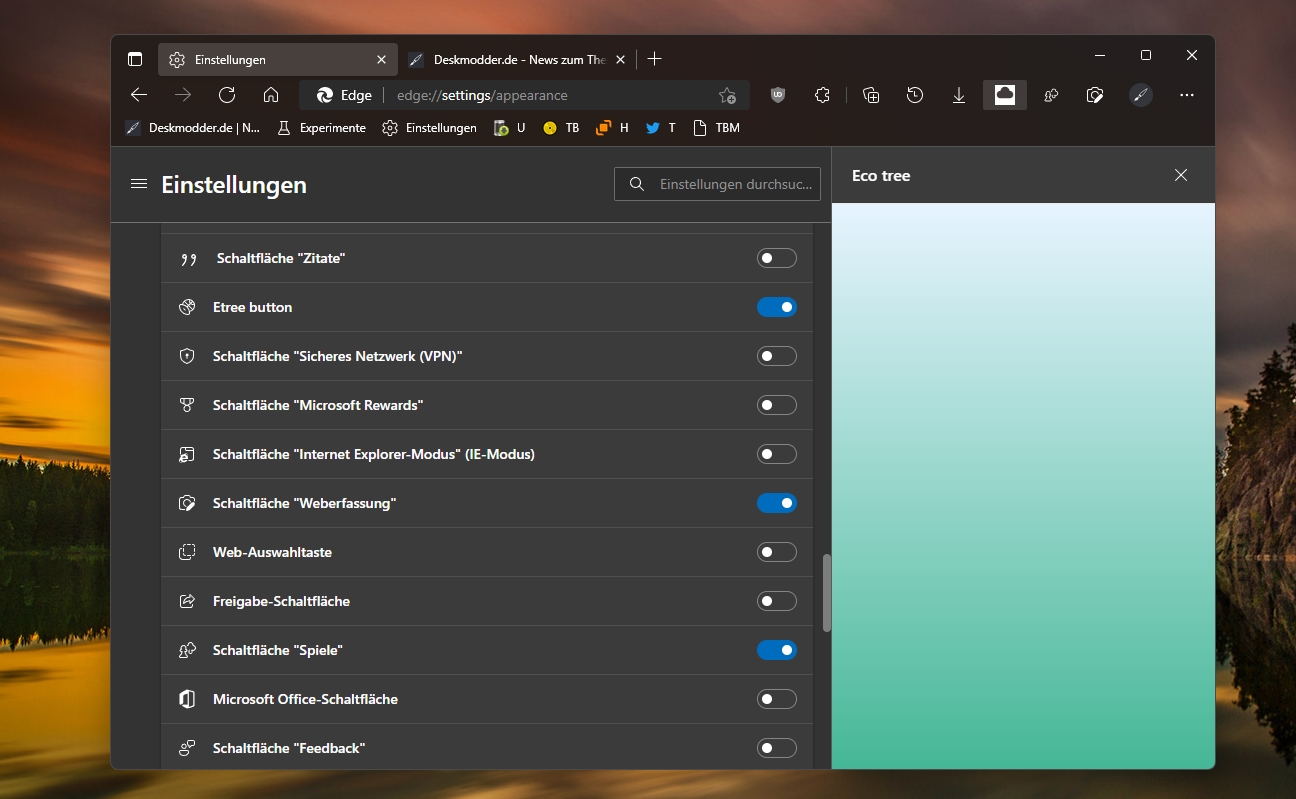The height and width of the screenshot is (799, 1296).
Task: Expand the Einstellungen hamburger menu
Action: (x=139, y=184)
